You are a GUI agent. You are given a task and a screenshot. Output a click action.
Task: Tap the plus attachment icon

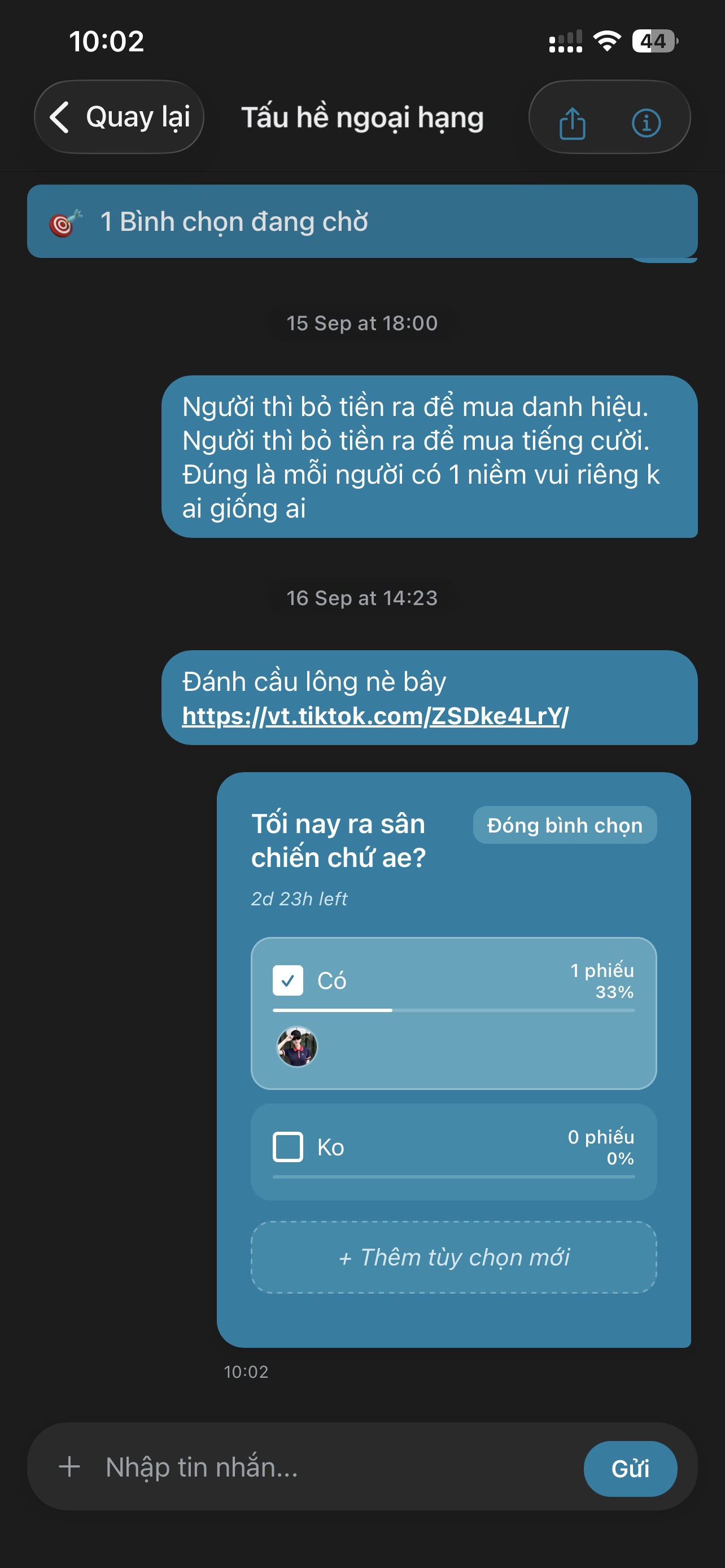69,1466
